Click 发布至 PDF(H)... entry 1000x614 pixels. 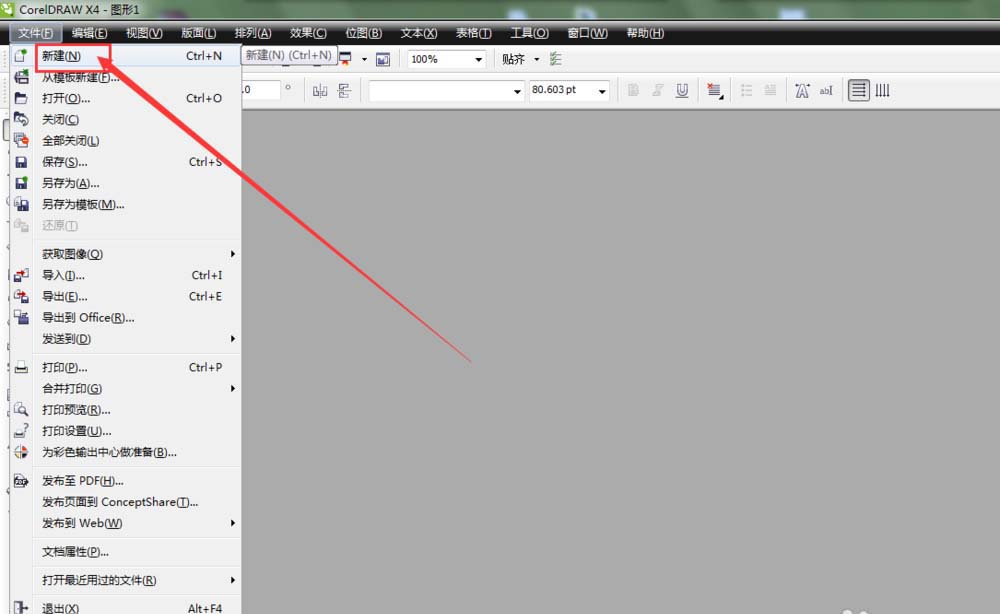tap(128, 481)
